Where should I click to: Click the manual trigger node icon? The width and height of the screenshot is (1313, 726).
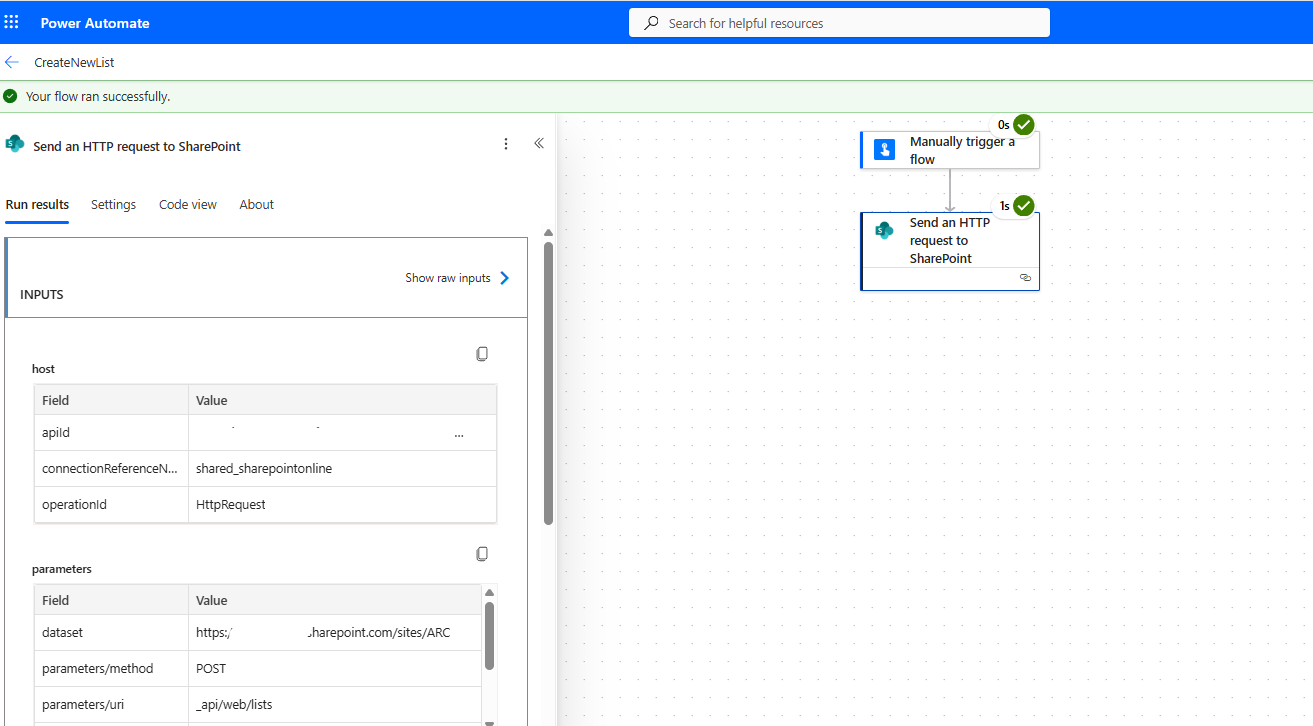click(x=884, y=150)
